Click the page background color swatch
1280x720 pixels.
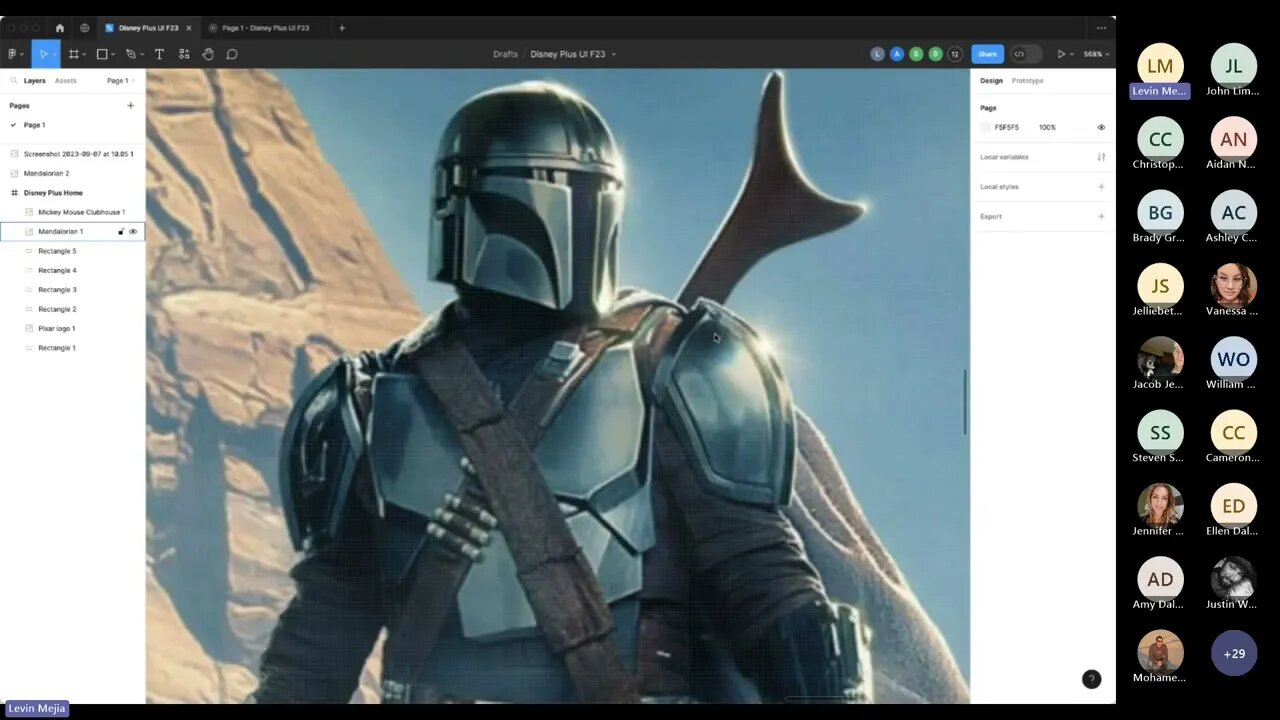click(x=985, y=128)
